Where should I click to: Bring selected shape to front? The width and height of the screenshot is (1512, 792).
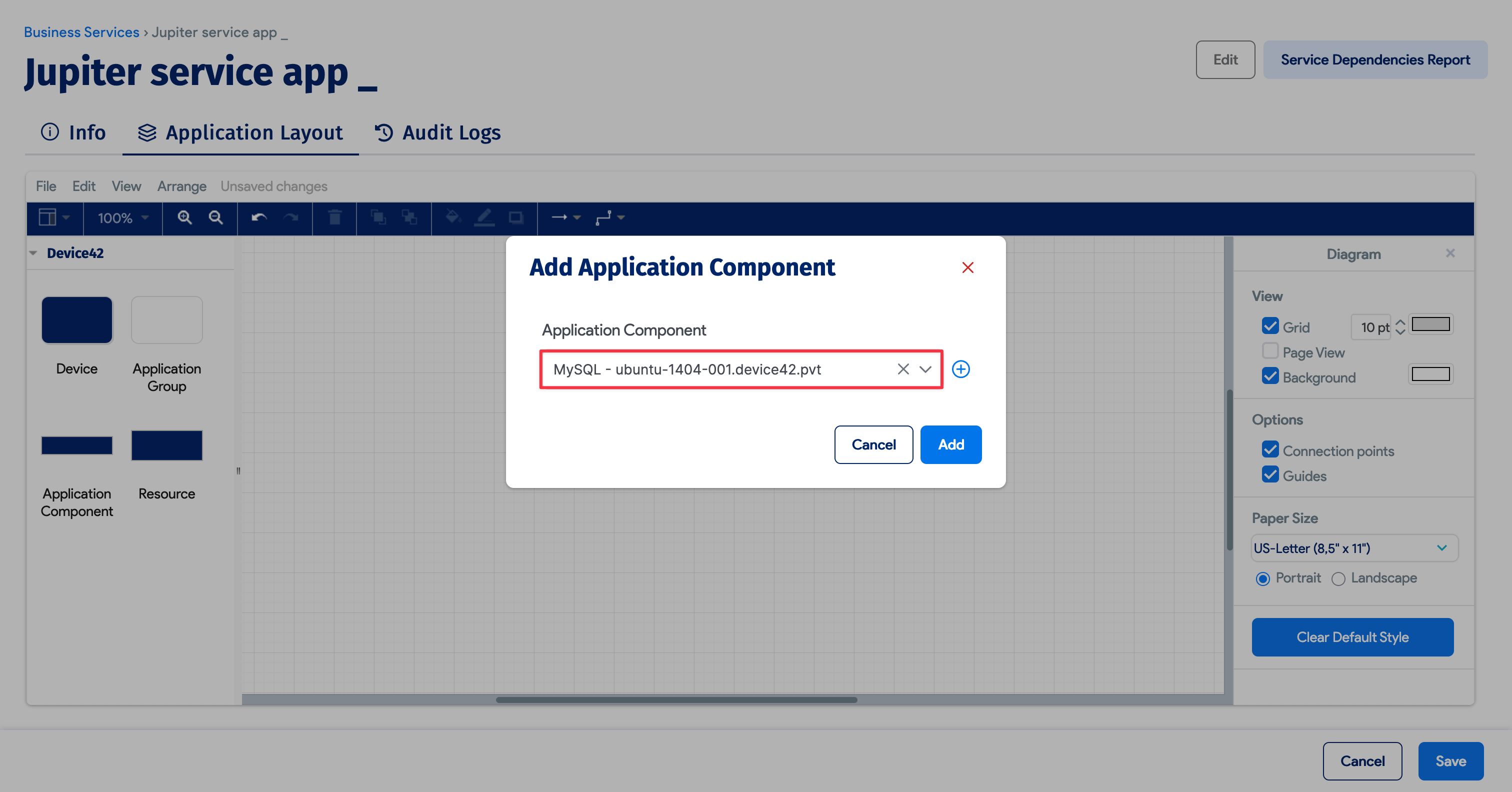point(378,218)
